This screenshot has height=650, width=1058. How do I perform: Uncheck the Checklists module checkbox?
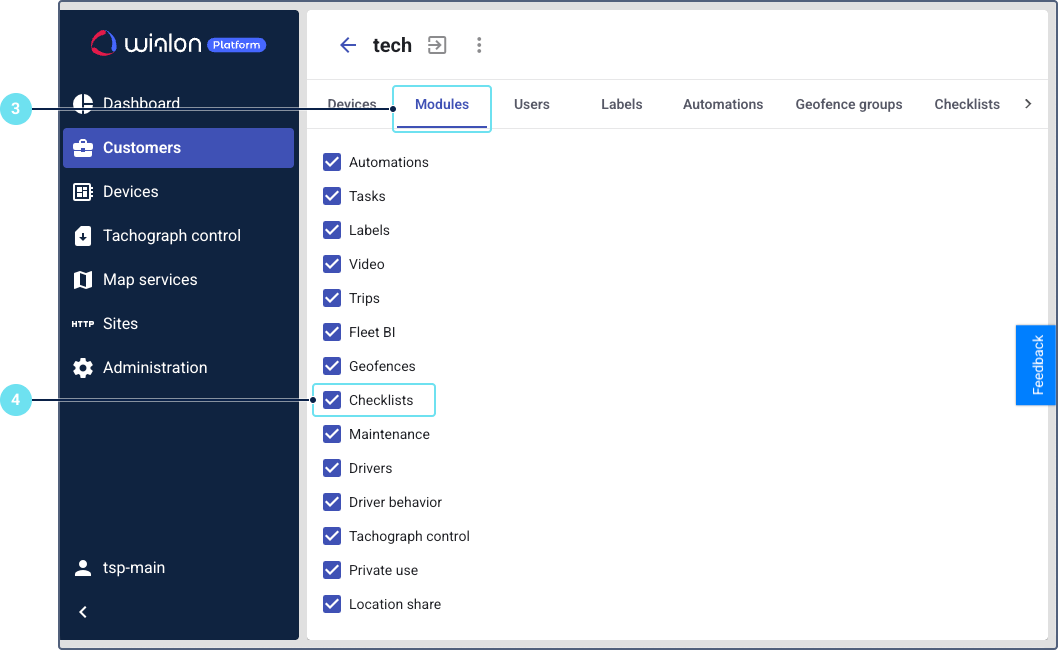[x=332, y=400]
